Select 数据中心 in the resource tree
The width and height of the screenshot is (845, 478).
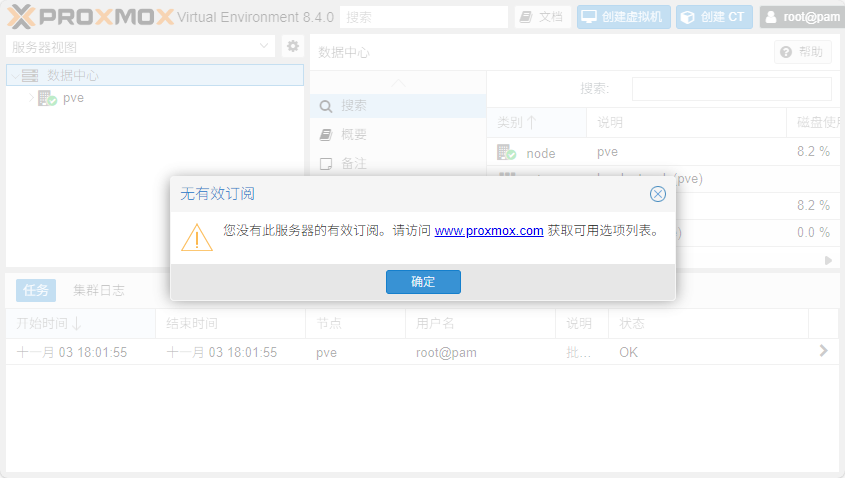[x=73, y=75]
